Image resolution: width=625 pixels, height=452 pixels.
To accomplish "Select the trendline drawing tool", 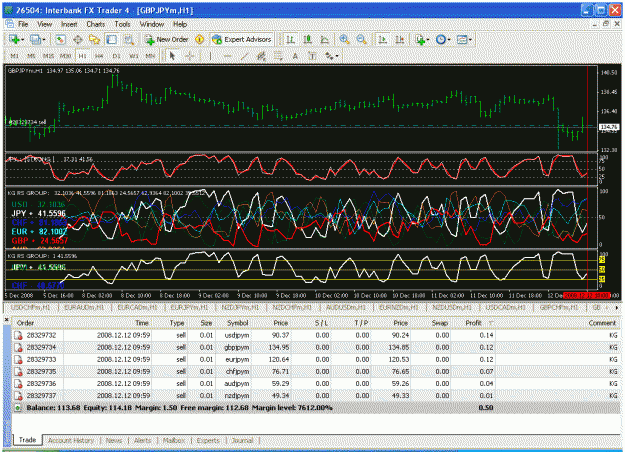I will [x=244, y=56].
